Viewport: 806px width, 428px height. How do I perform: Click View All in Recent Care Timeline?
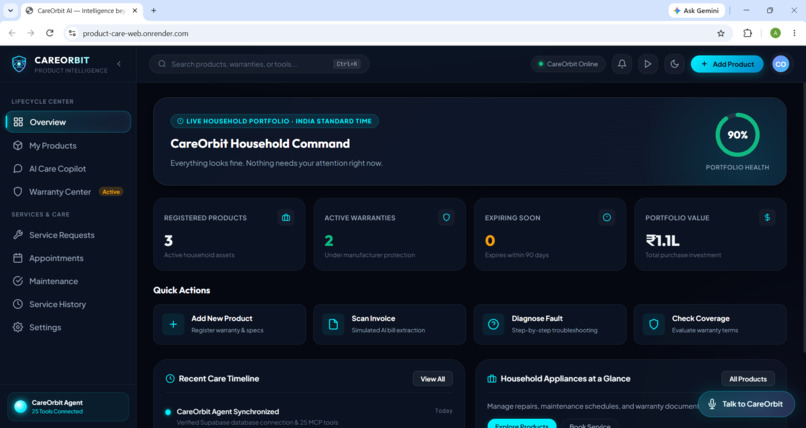click(433, 379)
